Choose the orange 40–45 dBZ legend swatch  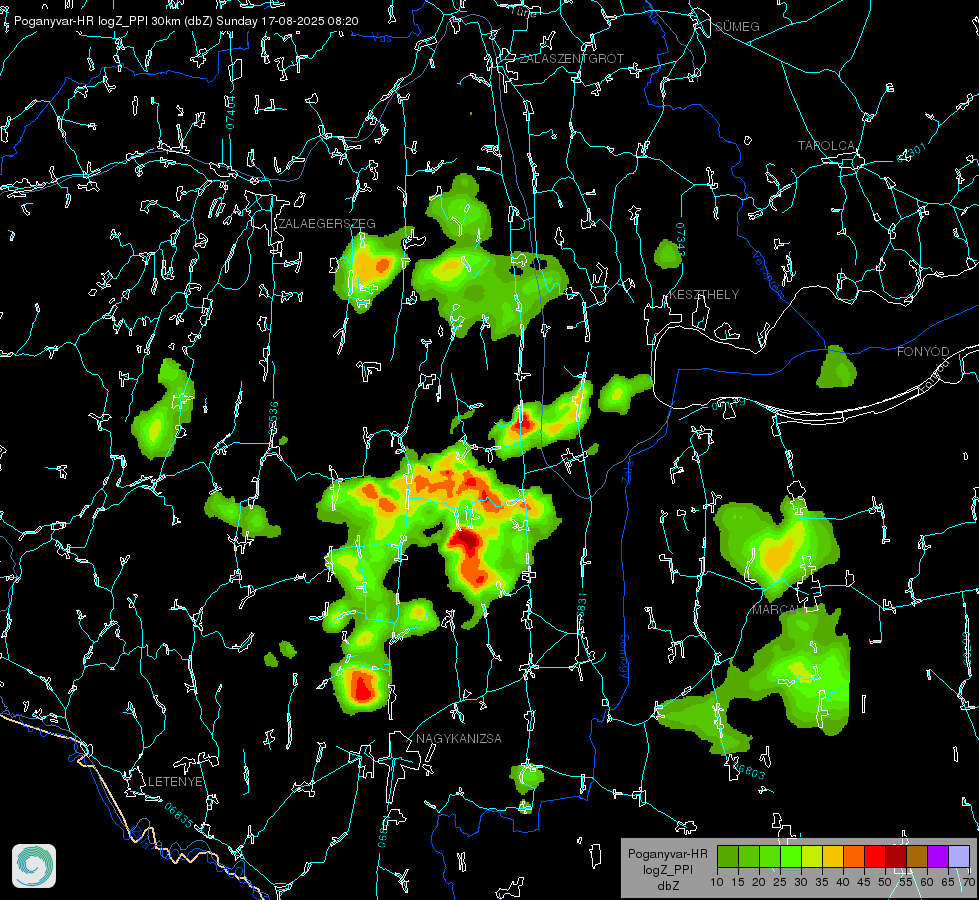pos(854,856)
